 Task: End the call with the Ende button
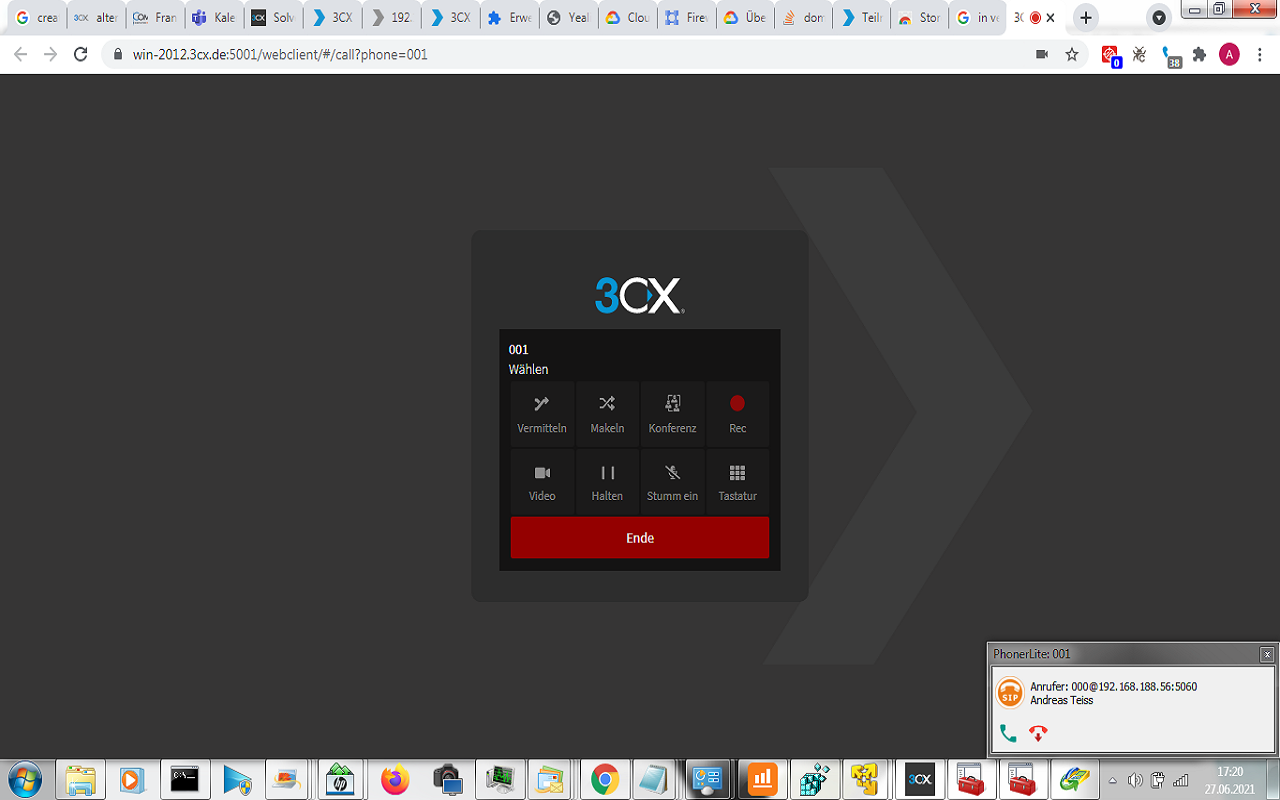click(x=639, y=537)
